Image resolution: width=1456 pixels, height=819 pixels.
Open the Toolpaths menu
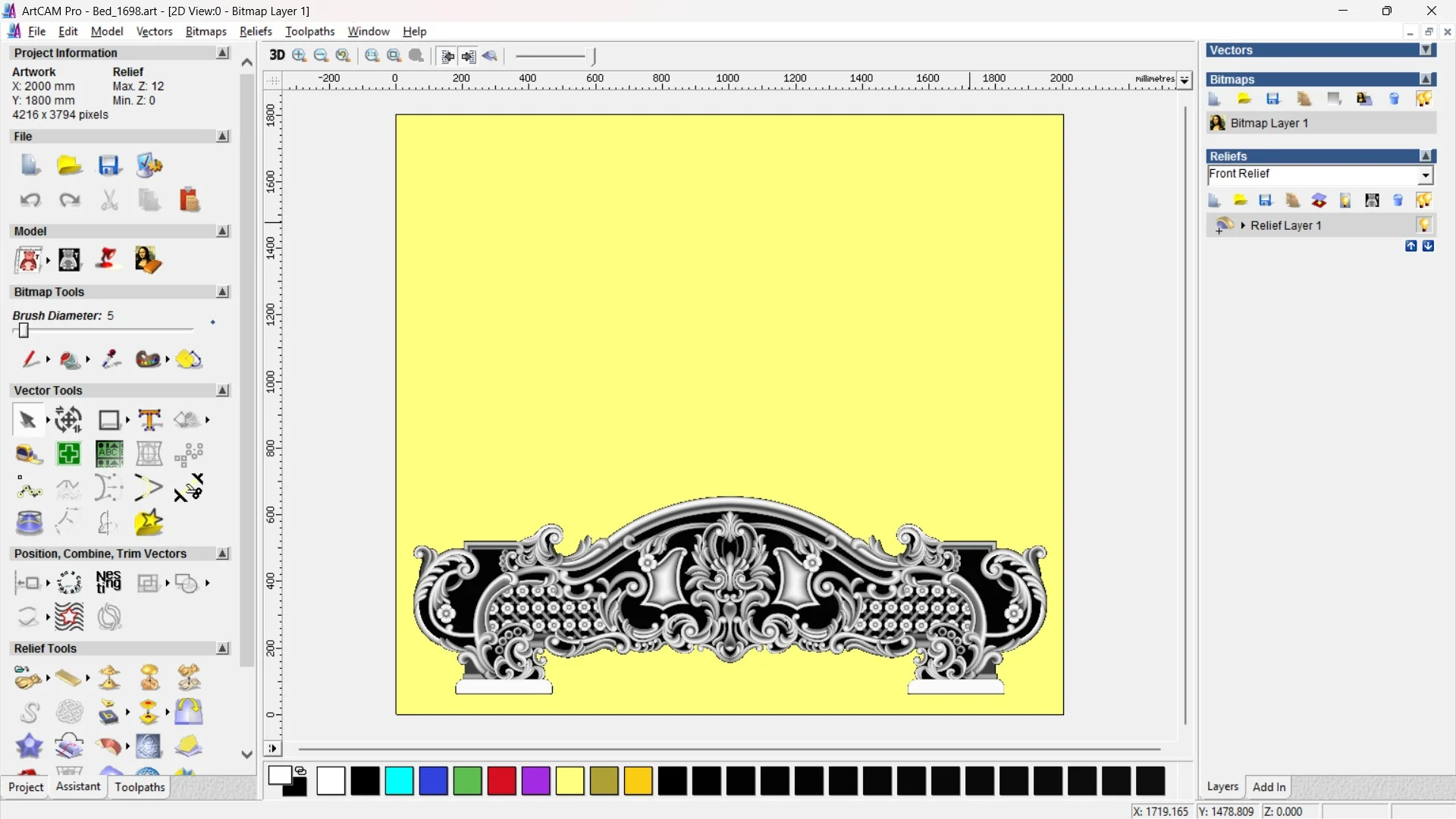pos(309,31)
